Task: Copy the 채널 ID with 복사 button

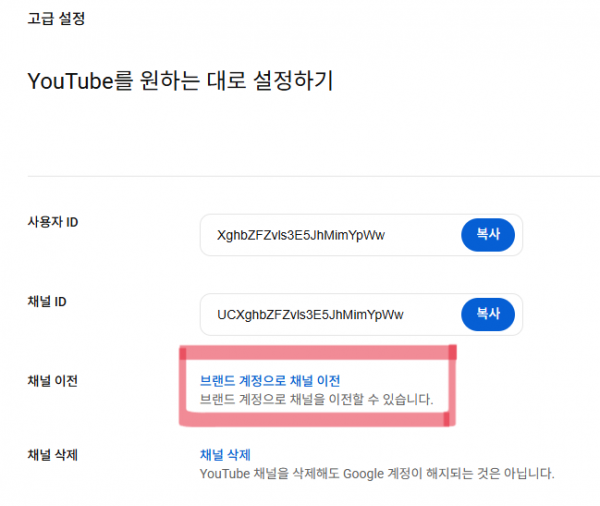Action: point(488,314)
